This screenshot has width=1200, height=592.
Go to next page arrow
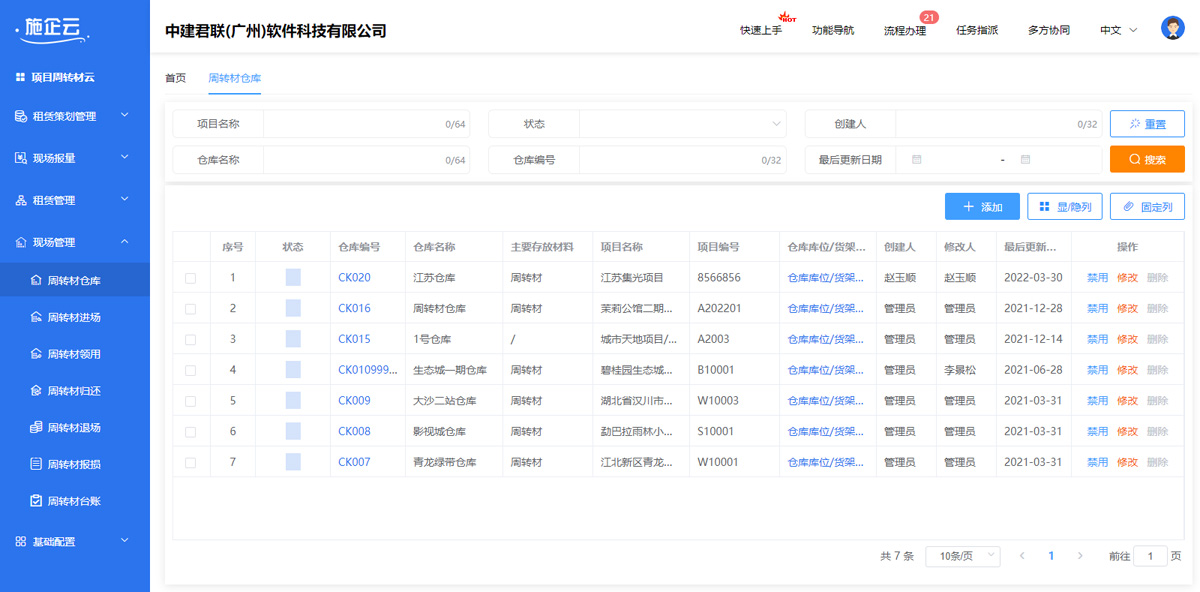coord(1080,556)
